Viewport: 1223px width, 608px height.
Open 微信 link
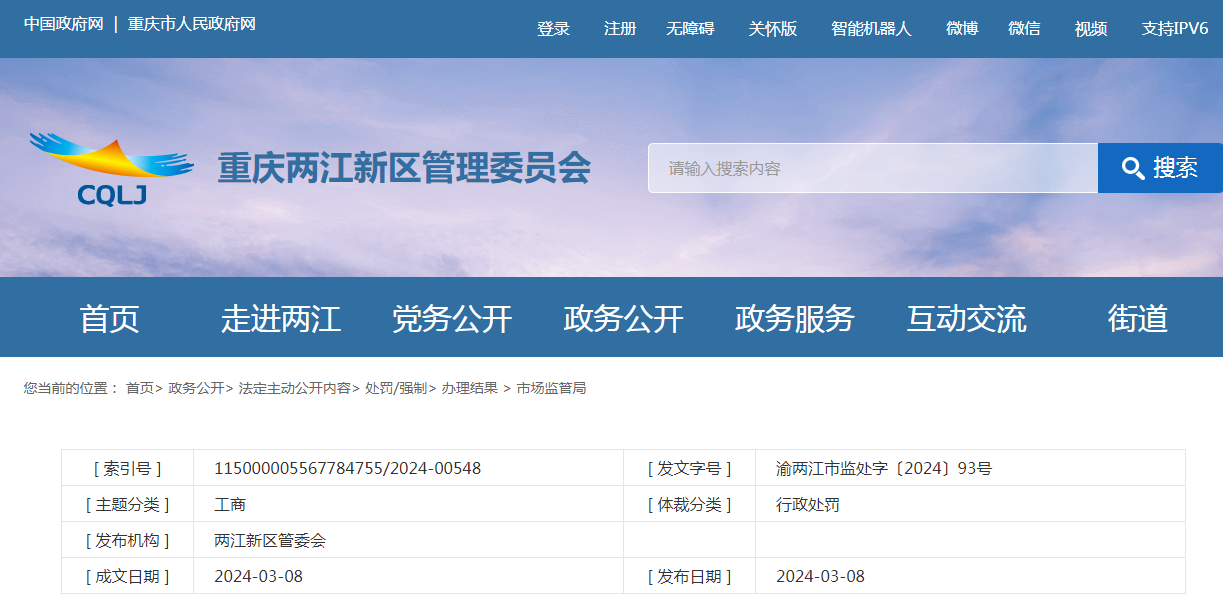(x=1024, y=29)
